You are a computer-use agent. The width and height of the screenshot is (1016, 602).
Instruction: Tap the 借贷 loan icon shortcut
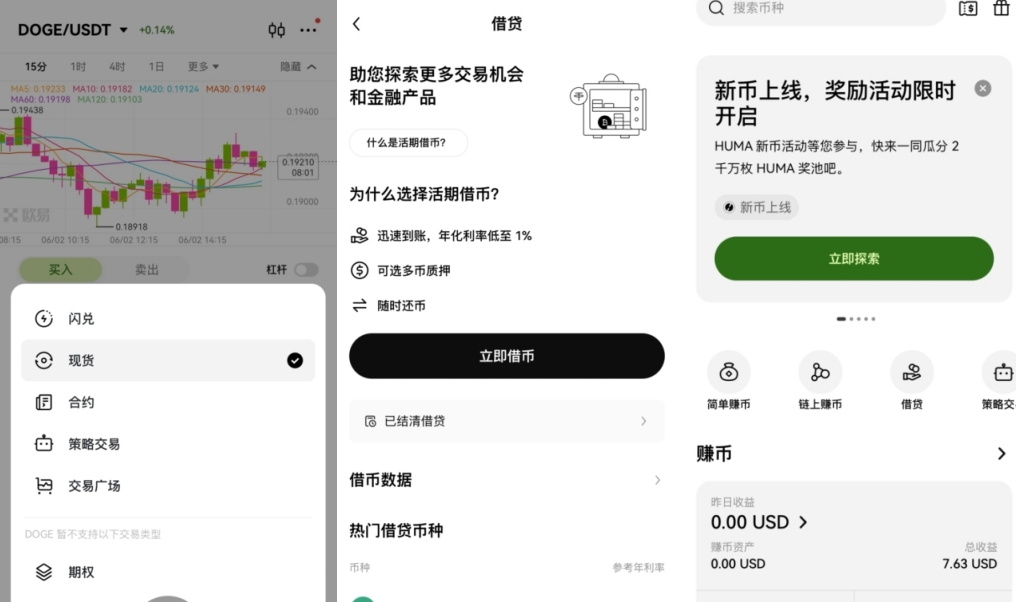912,372
